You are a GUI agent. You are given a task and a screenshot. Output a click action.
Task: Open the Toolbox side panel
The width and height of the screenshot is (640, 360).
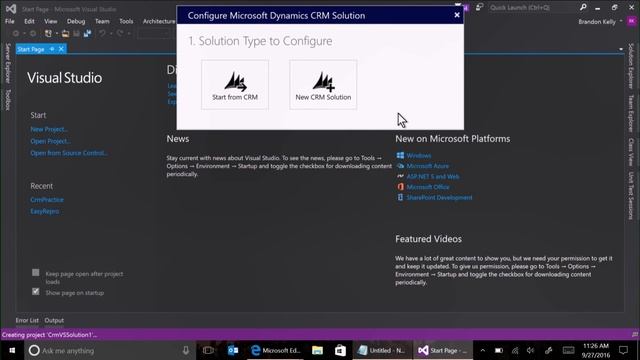click(x=7, y=100)
